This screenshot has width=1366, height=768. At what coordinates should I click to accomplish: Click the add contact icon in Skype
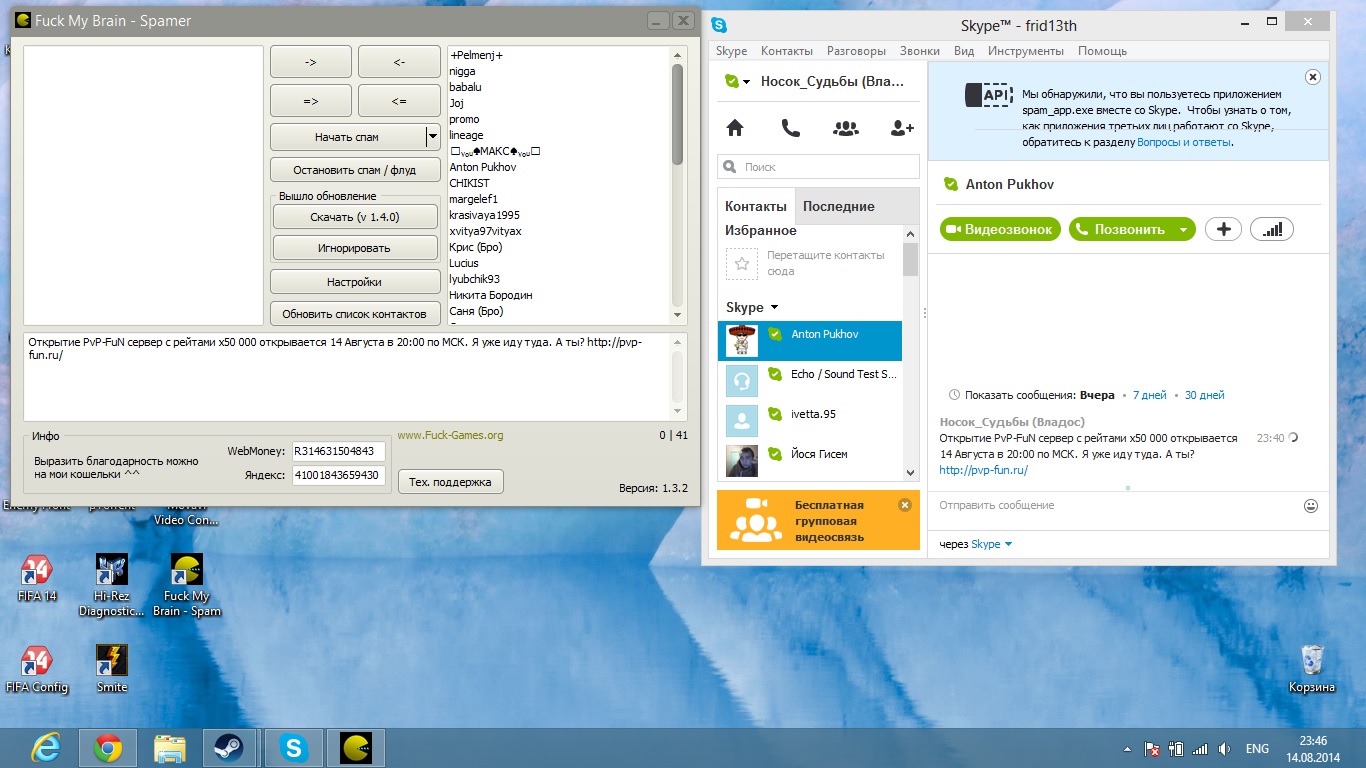tap(901, 128)
